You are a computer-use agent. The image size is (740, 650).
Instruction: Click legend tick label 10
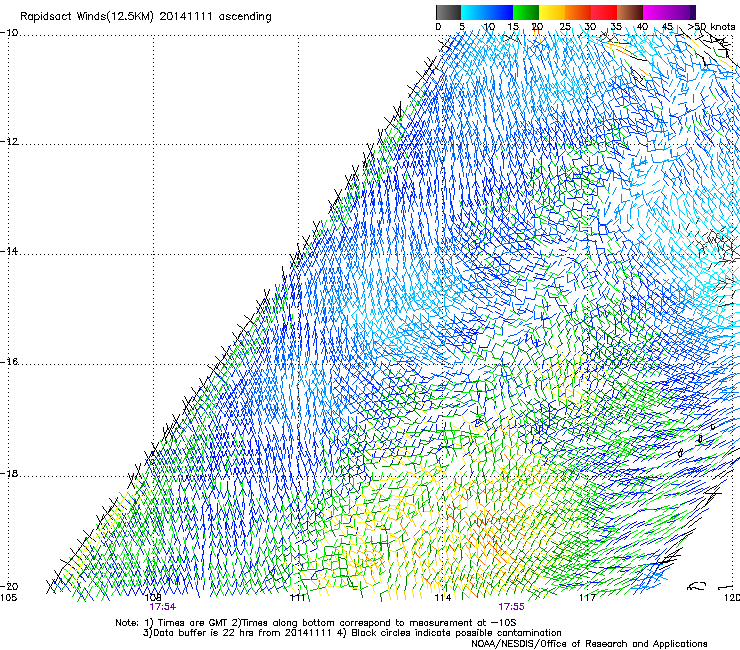point(489,27)
